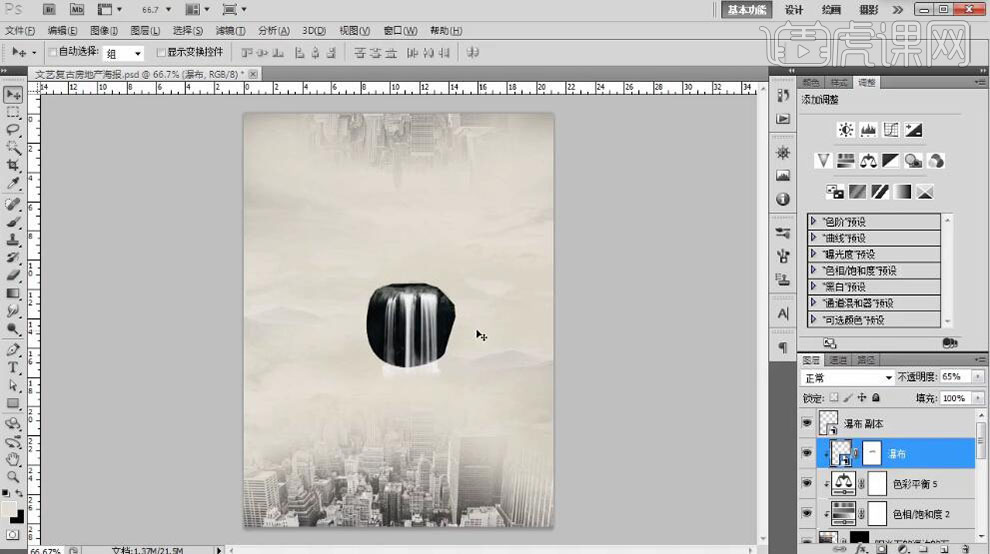The image size is (990, 554).
Task: Open the 图层(L) menu
Action: click(x=145, y=30)
